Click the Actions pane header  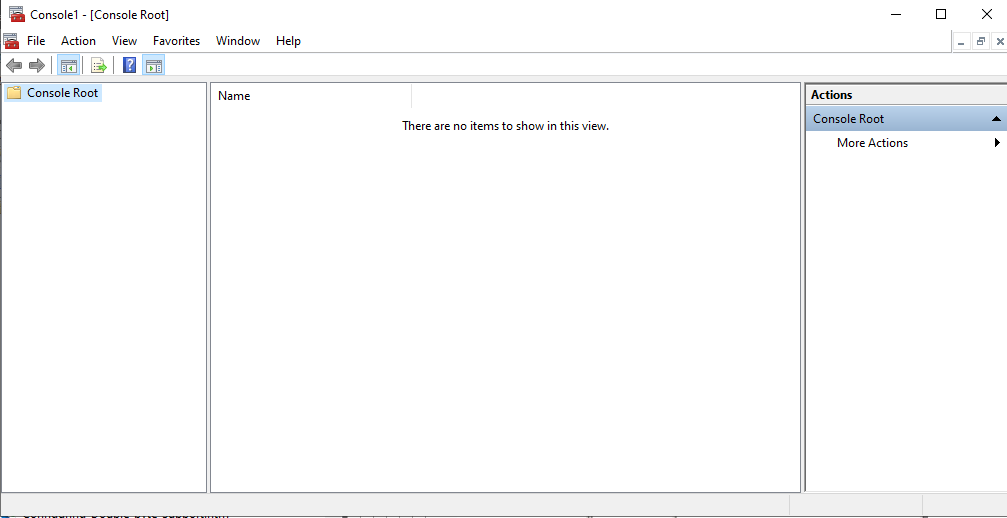906,94
